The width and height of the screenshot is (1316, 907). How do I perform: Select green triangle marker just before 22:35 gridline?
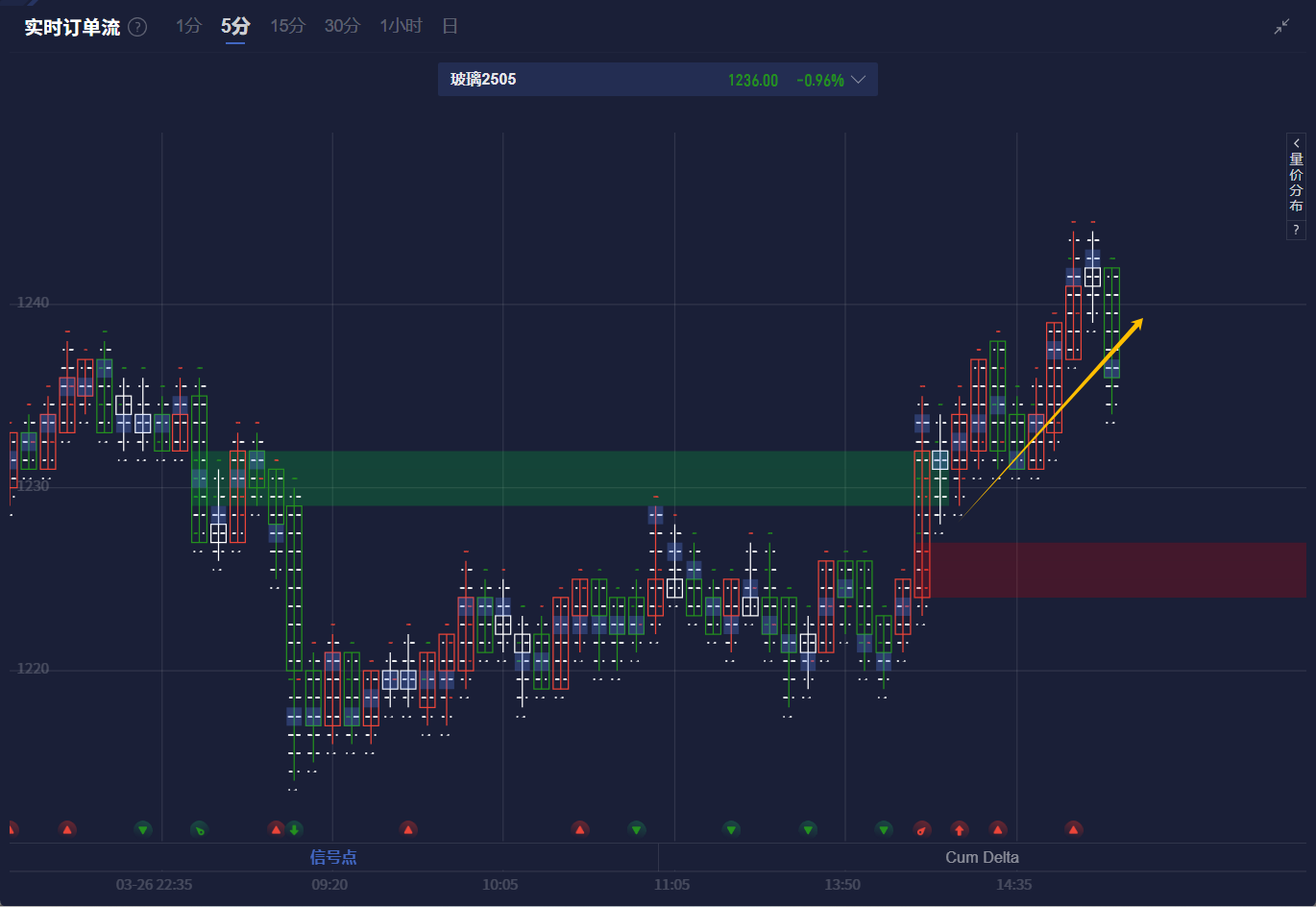[x=143, y=829]
